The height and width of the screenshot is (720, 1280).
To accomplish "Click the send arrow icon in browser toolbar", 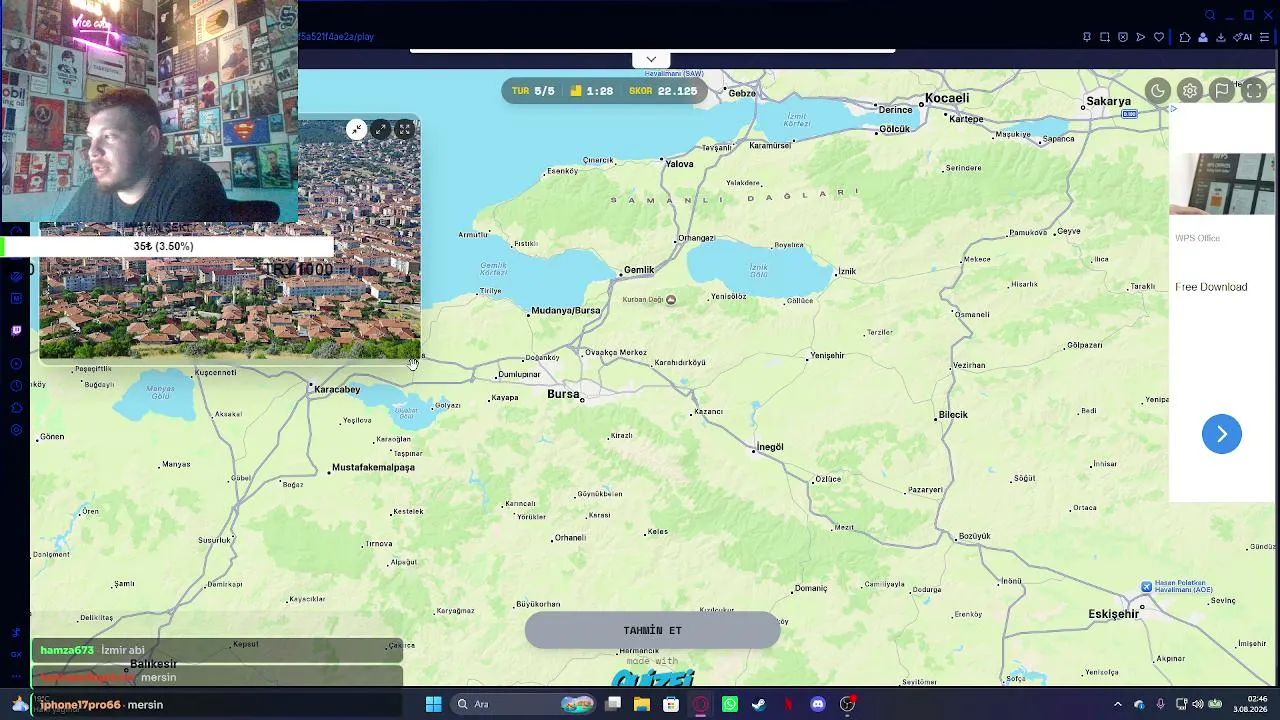I will point(1141,37).
